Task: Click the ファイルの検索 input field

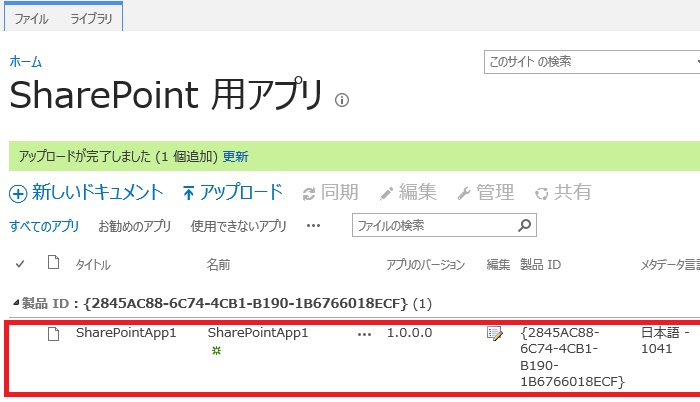Action: click(434, 226)
